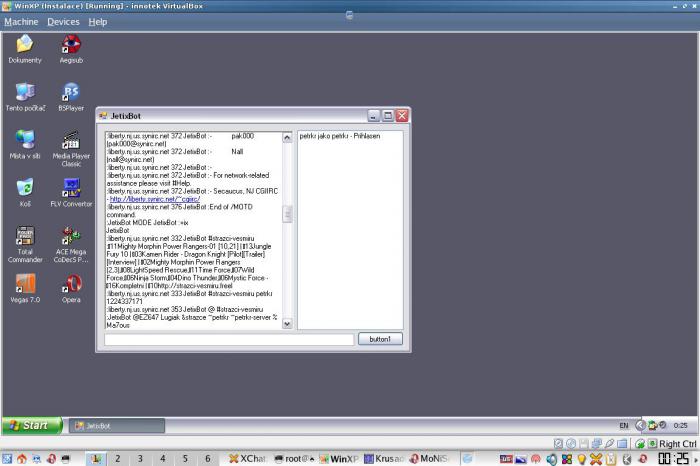The width and height of the screenshot is (700, 466).
Task: Select the Media Player Classic shortcut
Action: click(x=71, y=148)
